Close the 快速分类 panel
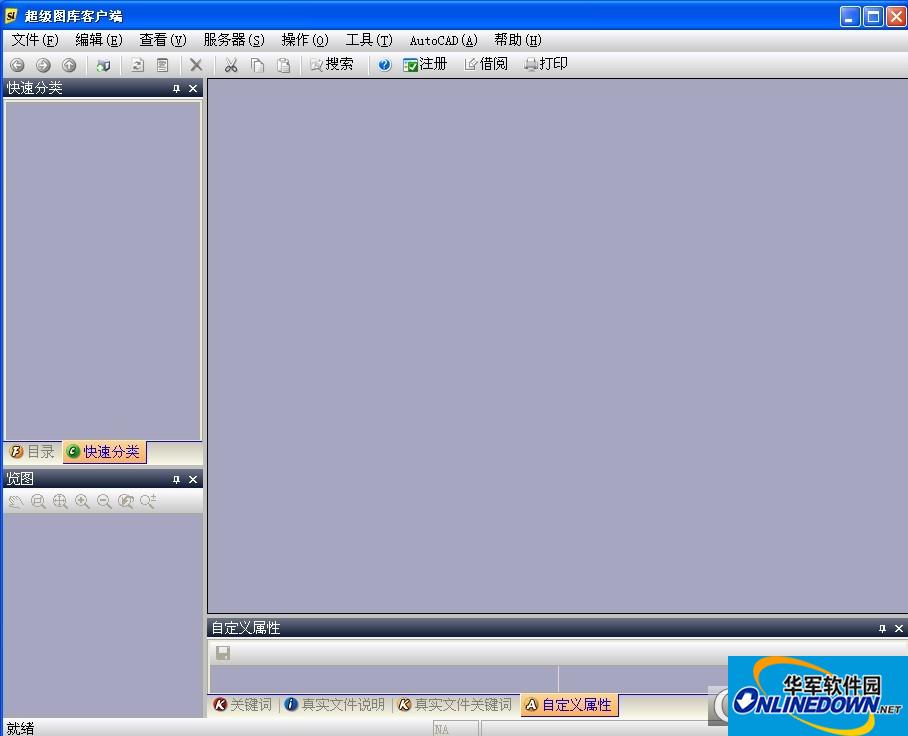Viewport: 908px width, 736px height. pyautogui.click(x=193, y=89)
